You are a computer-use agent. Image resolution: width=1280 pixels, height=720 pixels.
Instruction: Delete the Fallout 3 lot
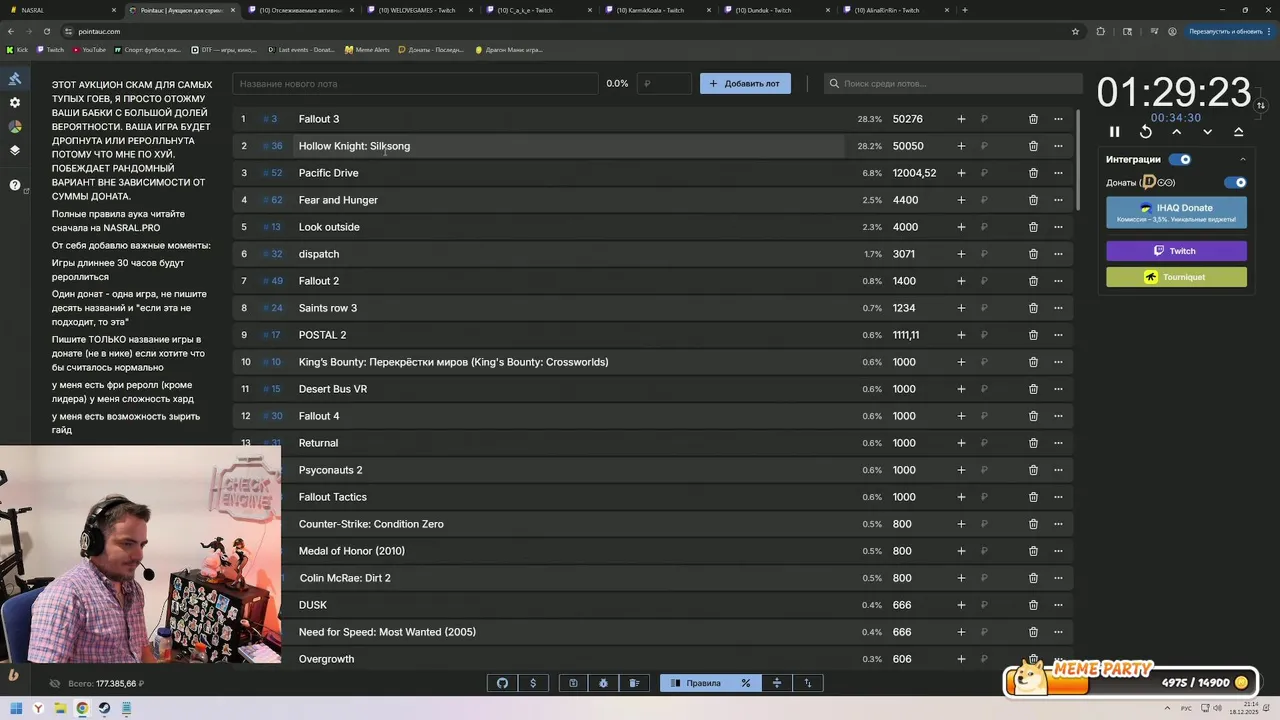pyautogui.click(x=1033, y=119)
